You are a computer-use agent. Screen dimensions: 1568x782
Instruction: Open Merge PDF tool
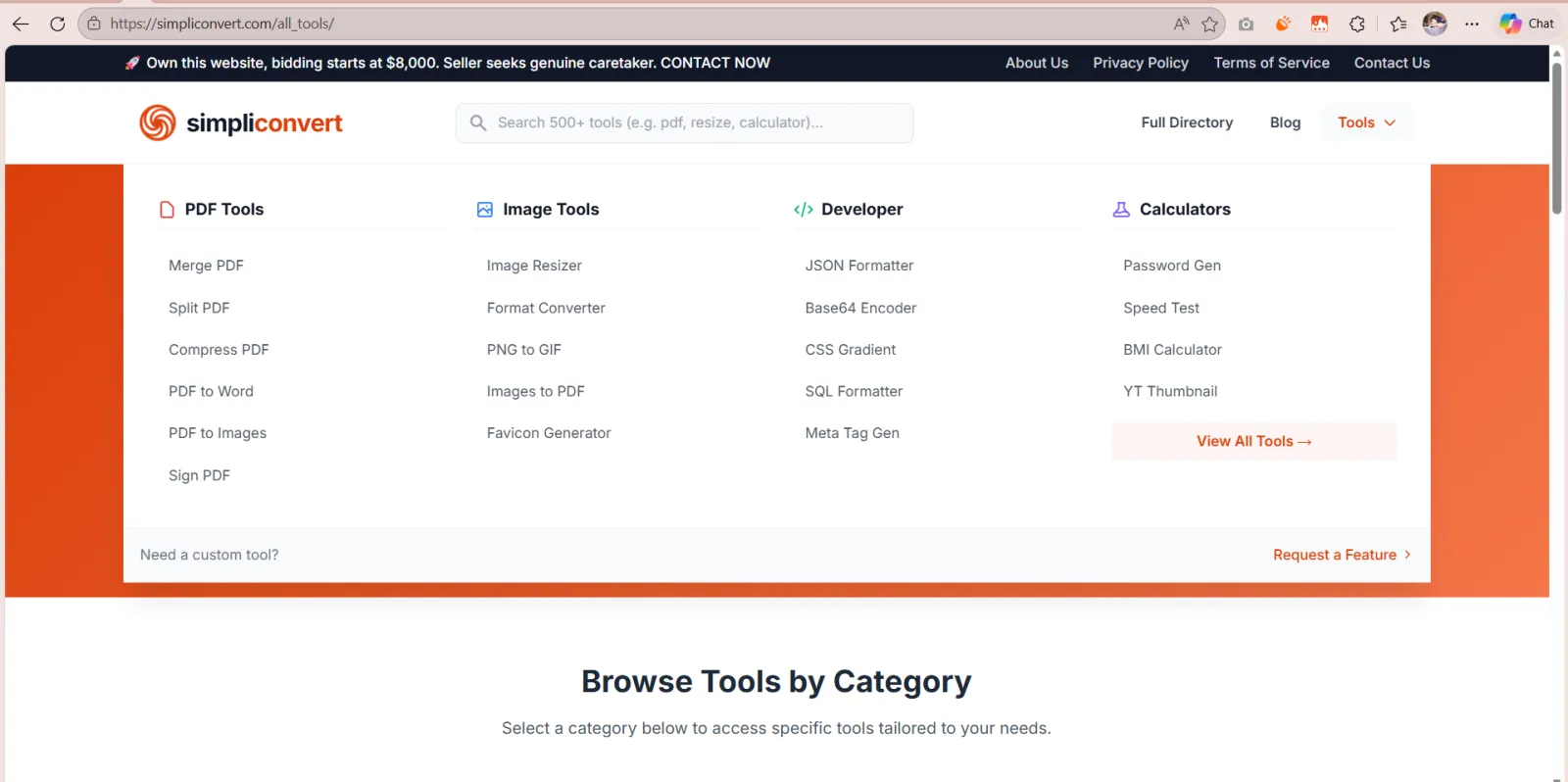coord(206,266)
